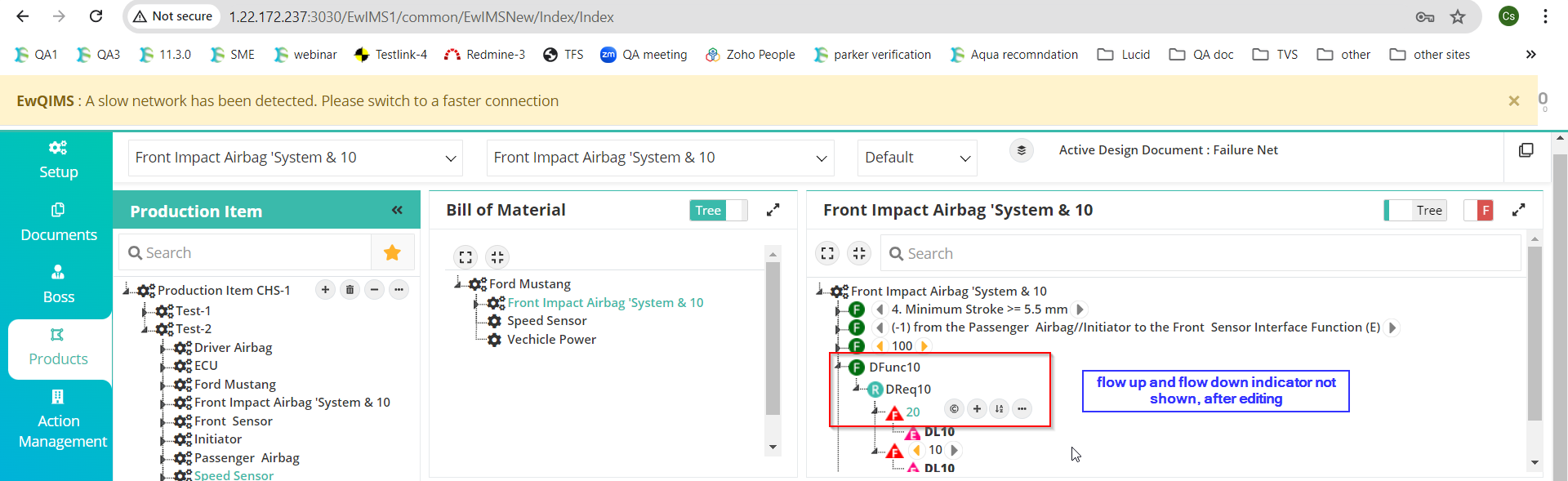The width and height of the screenshot is (1568, 481).
Task: Click the layers icon beside Active Design Document
Action: pos(1021,150)
